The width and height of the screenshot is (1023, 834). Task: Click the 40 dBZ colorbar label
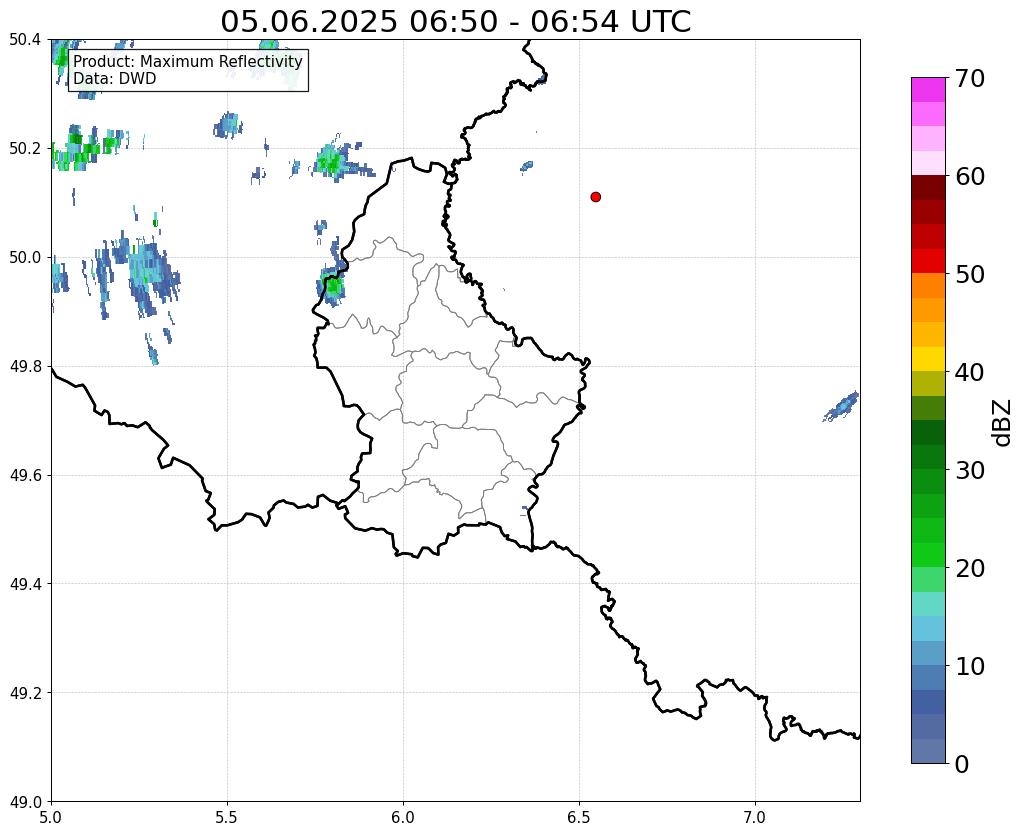[970, 372]
